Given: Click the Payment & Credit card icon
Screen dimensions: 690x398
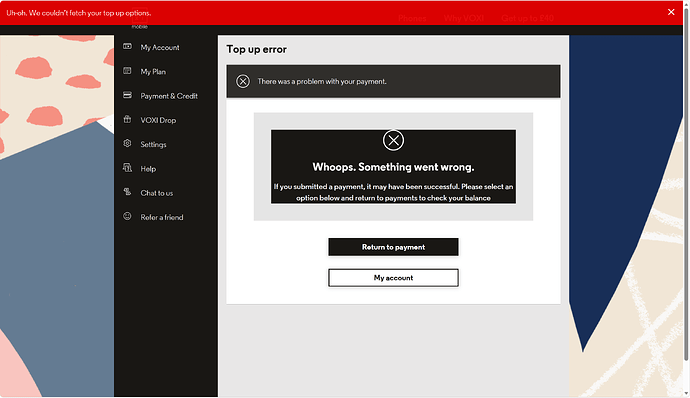Looking at the screenshot, I should tap(127, 95).
